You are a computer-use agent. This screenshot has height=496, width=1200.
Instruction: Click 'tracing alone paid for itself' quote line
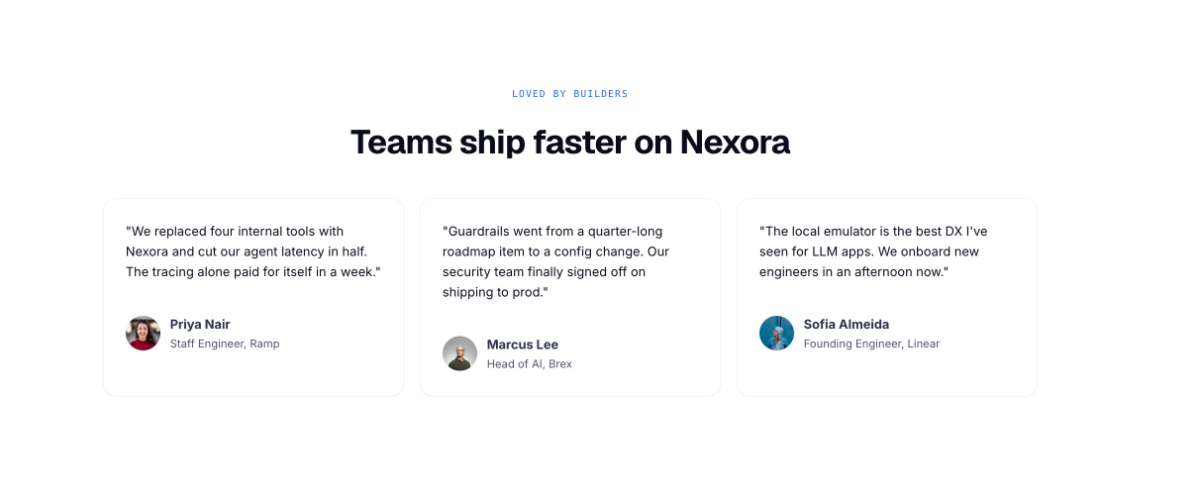click(253, 271)
